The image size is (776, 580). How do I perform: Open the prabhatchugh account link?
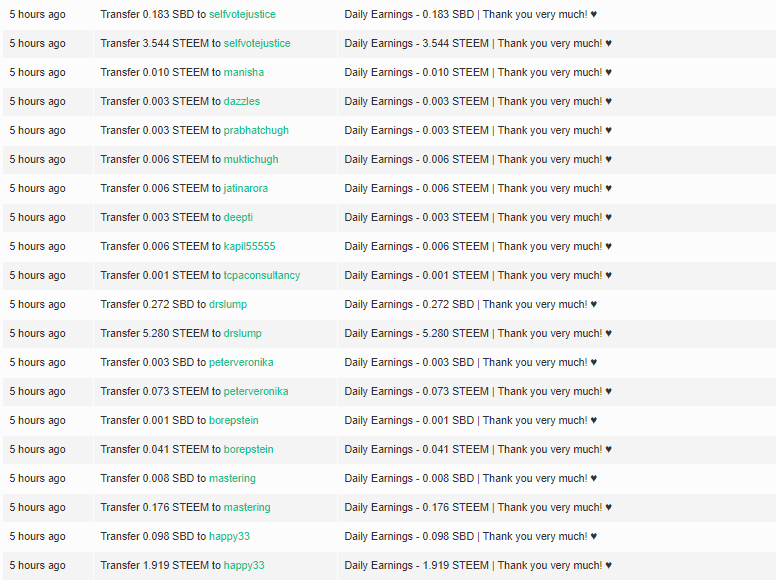pyautogui.click(x=256, y=130)
